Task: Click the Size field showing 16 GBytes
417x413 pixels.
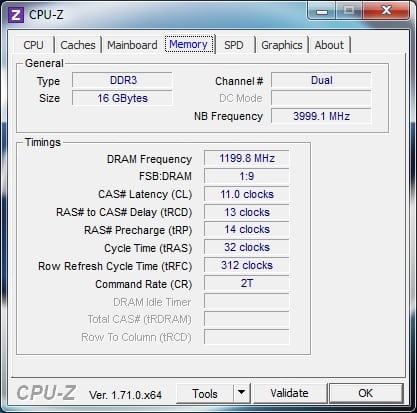Action: pos(122,98)
